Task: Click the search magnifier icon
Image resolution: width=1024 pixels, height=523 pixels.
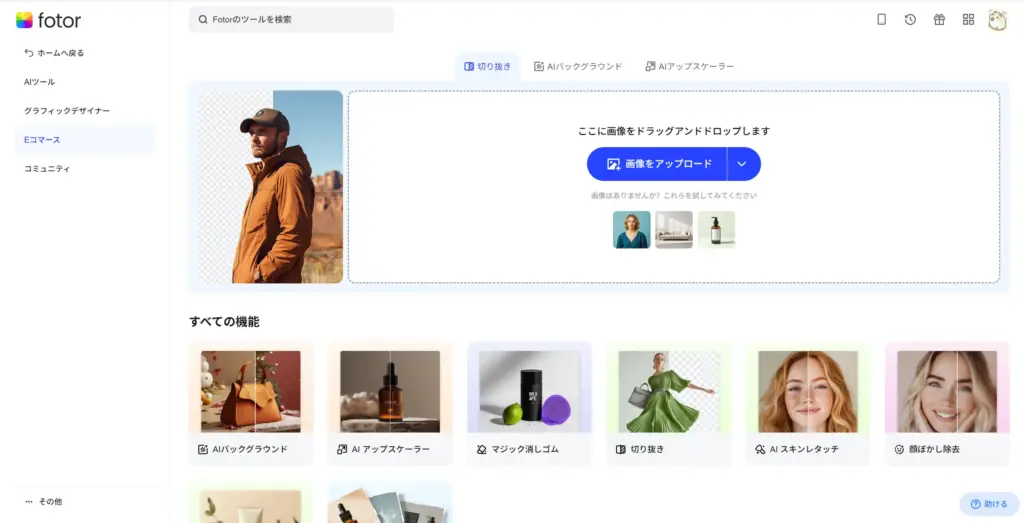Action: coord(203,20)
